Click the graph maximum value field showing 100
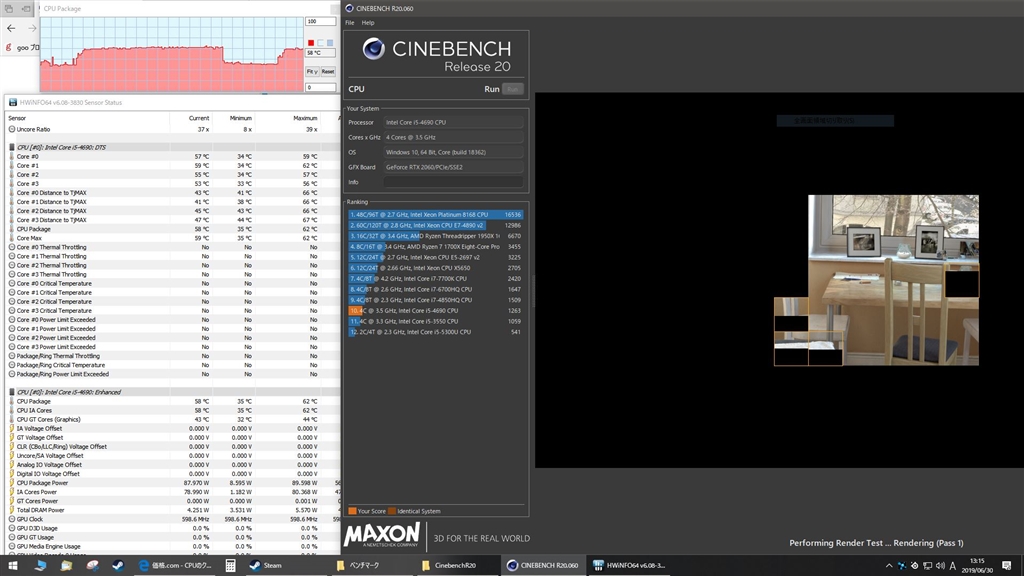 [321, 21]
